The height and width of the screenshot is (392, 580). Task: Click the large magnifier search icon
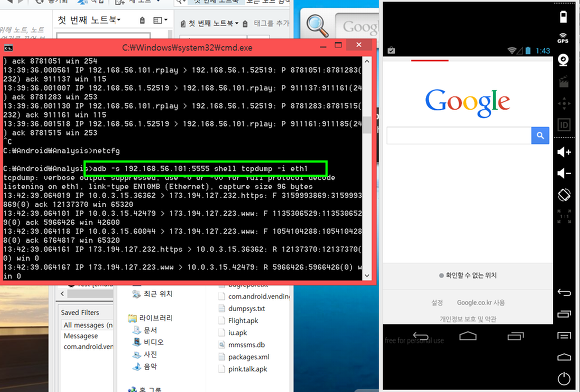[317, 26]
